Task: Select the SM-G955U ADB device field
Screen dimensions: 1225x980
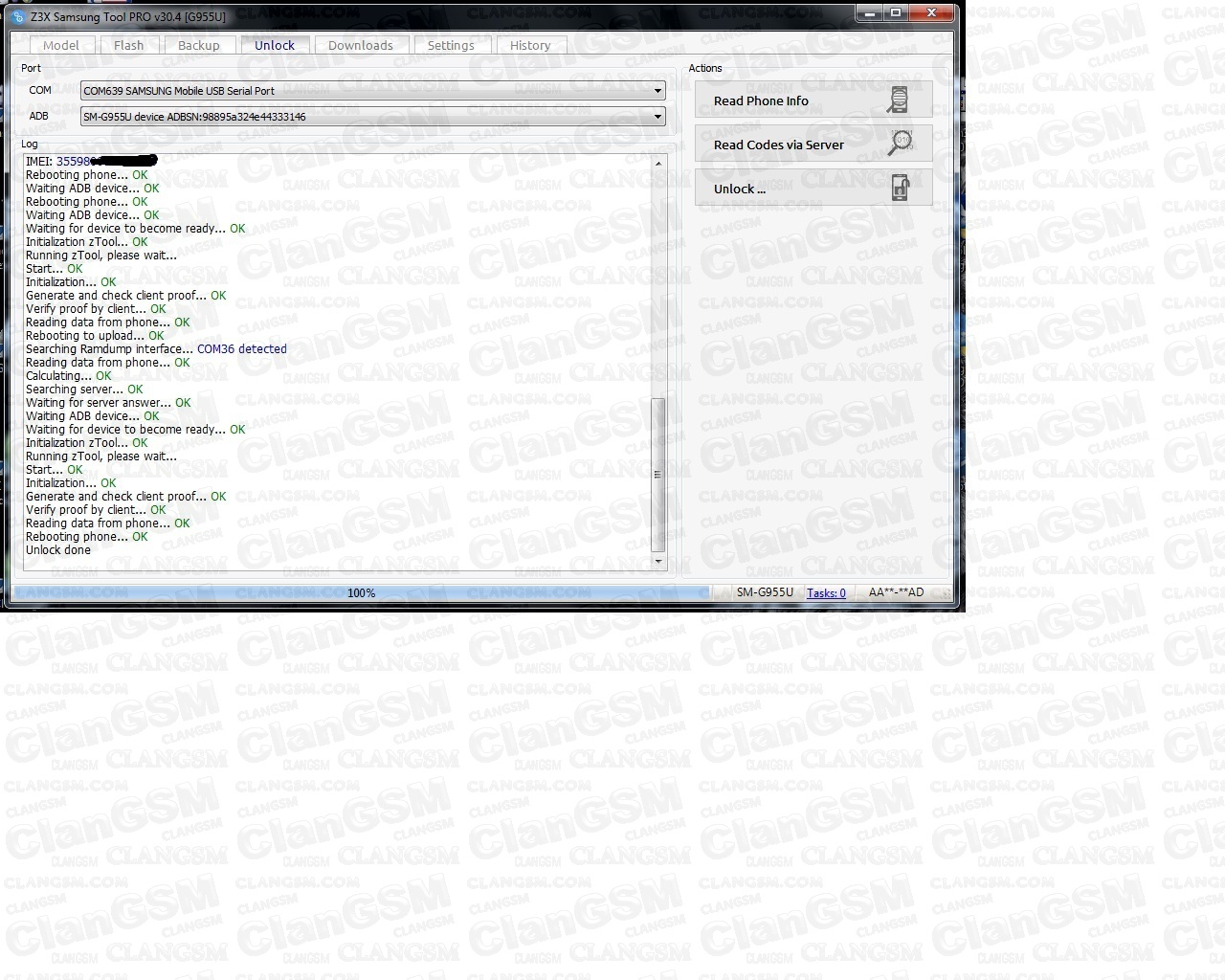Action: pyautogui.click(x=373, y=117)
